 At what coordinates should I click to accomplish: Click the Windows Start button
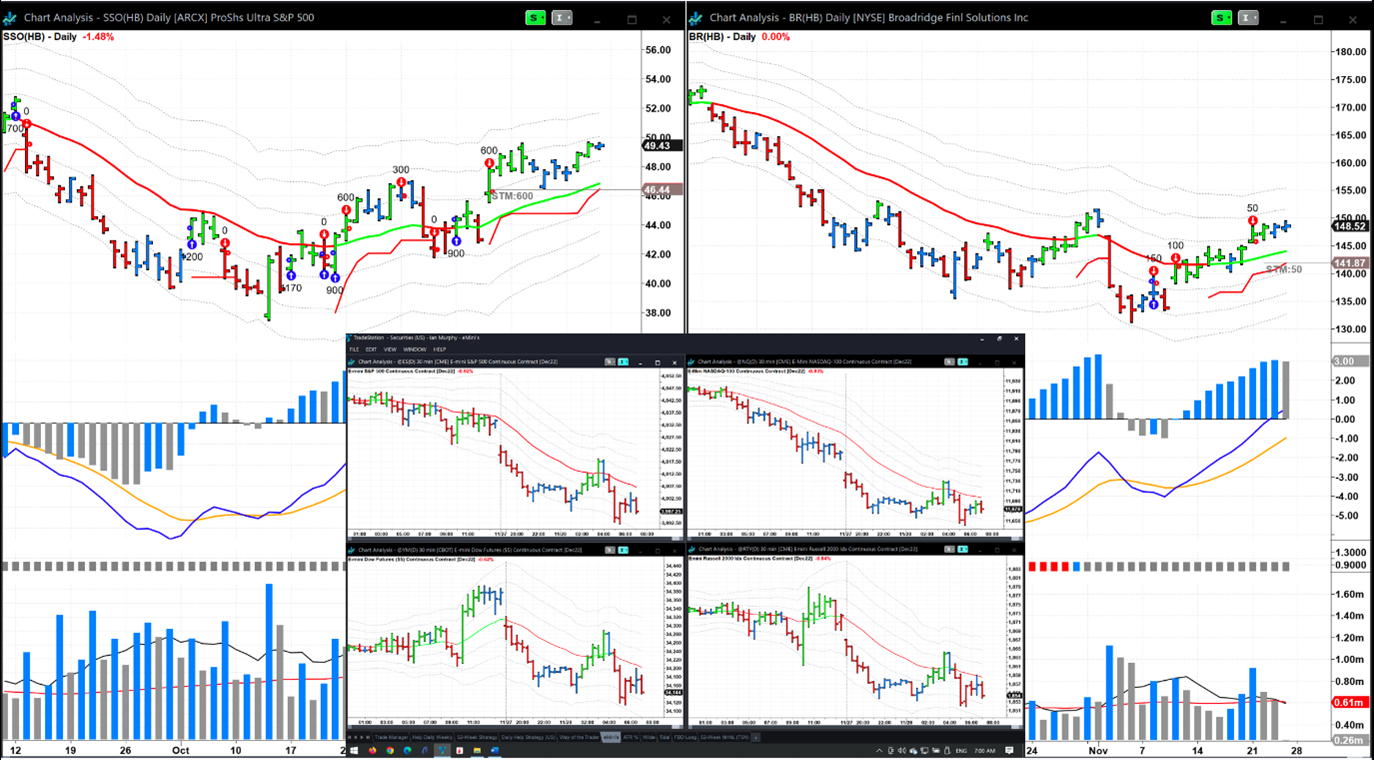[x=353, y=750]
